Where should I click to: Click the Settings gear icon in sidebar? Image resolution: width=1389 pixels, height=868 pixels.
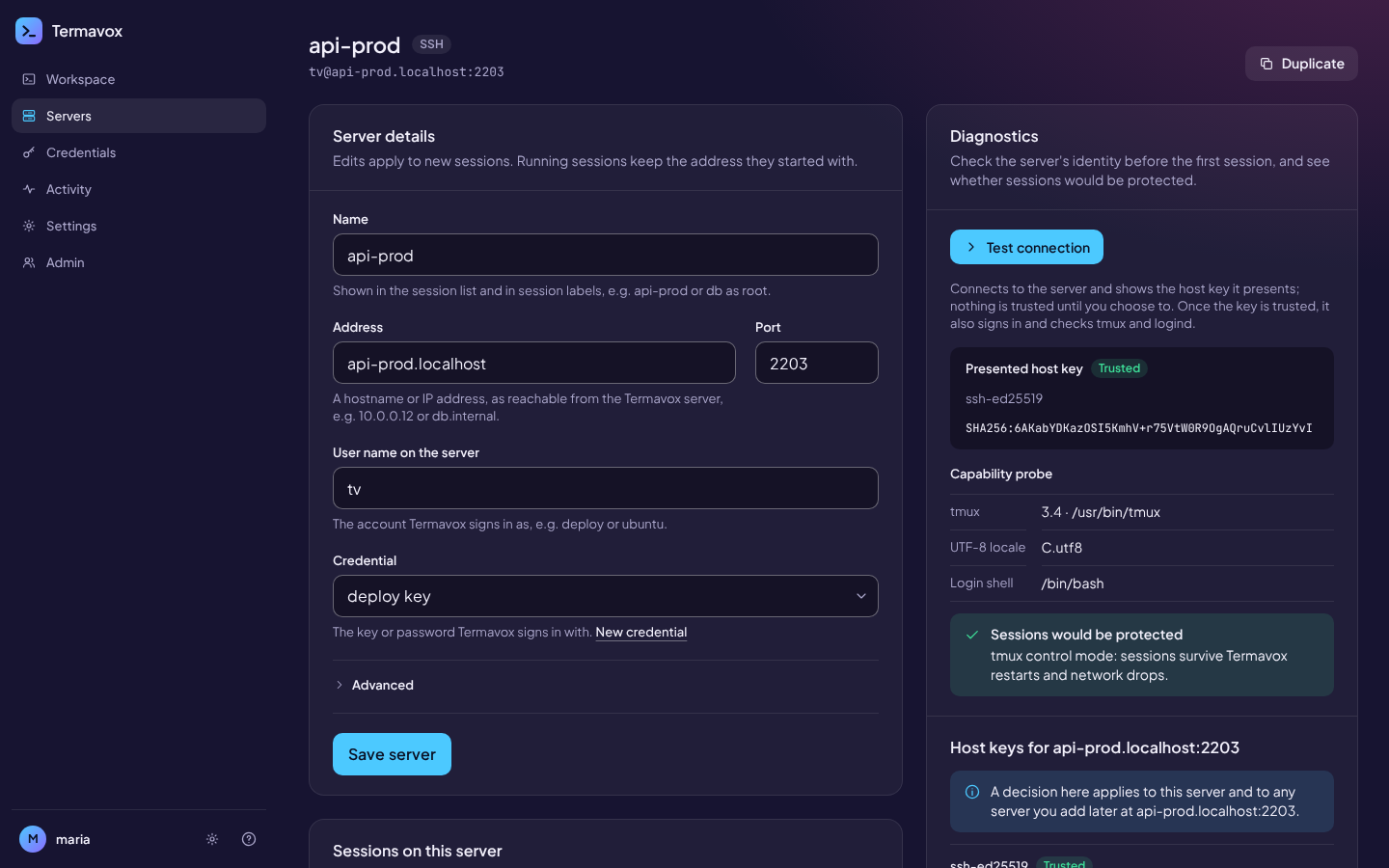29,226
